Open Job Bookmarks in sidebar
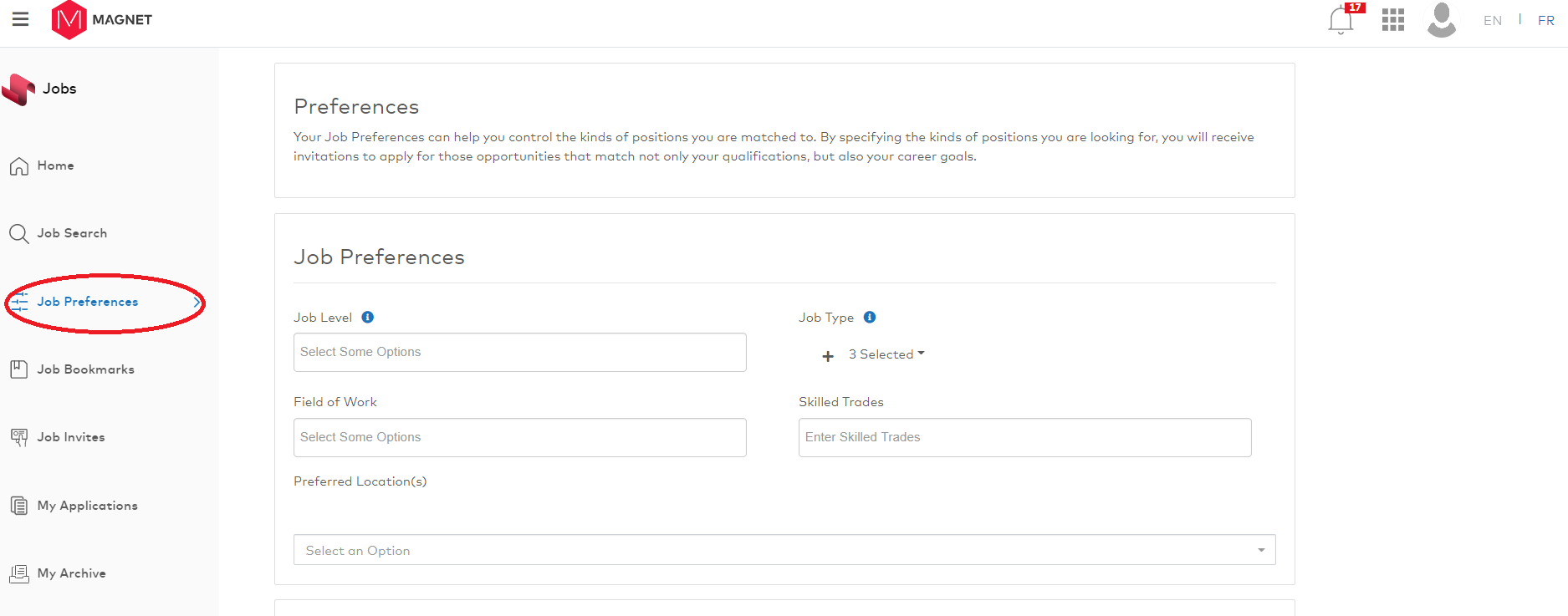This screenshot has width=1568, height=616. click(85, 369)
